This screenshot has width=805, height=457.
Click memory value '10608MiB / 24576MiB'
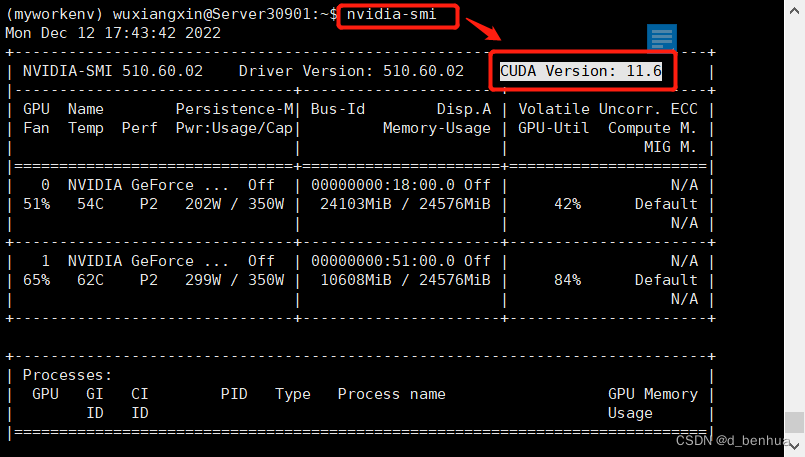(406, 280)
